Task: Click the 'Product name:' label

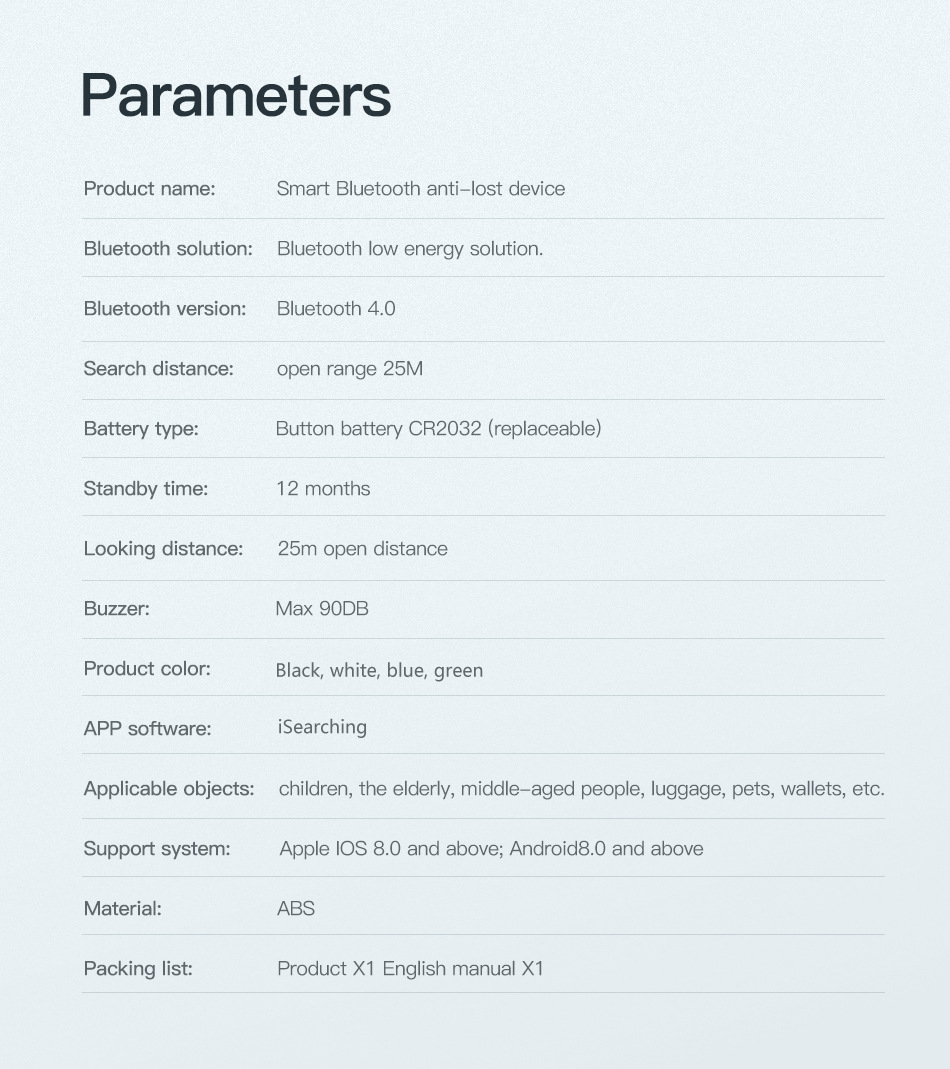Action: pos(149,189)
